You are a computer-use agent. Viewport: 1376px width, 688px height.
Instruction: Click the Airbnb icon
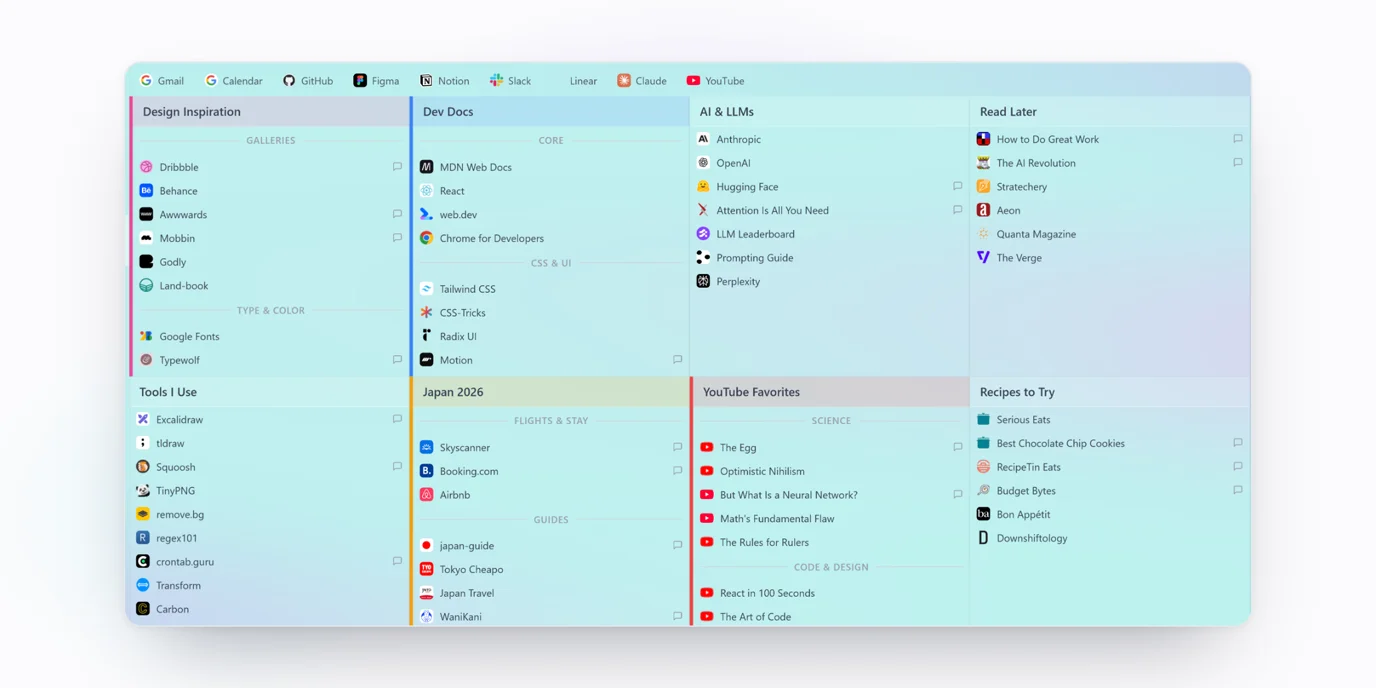(x=426, y=495)
